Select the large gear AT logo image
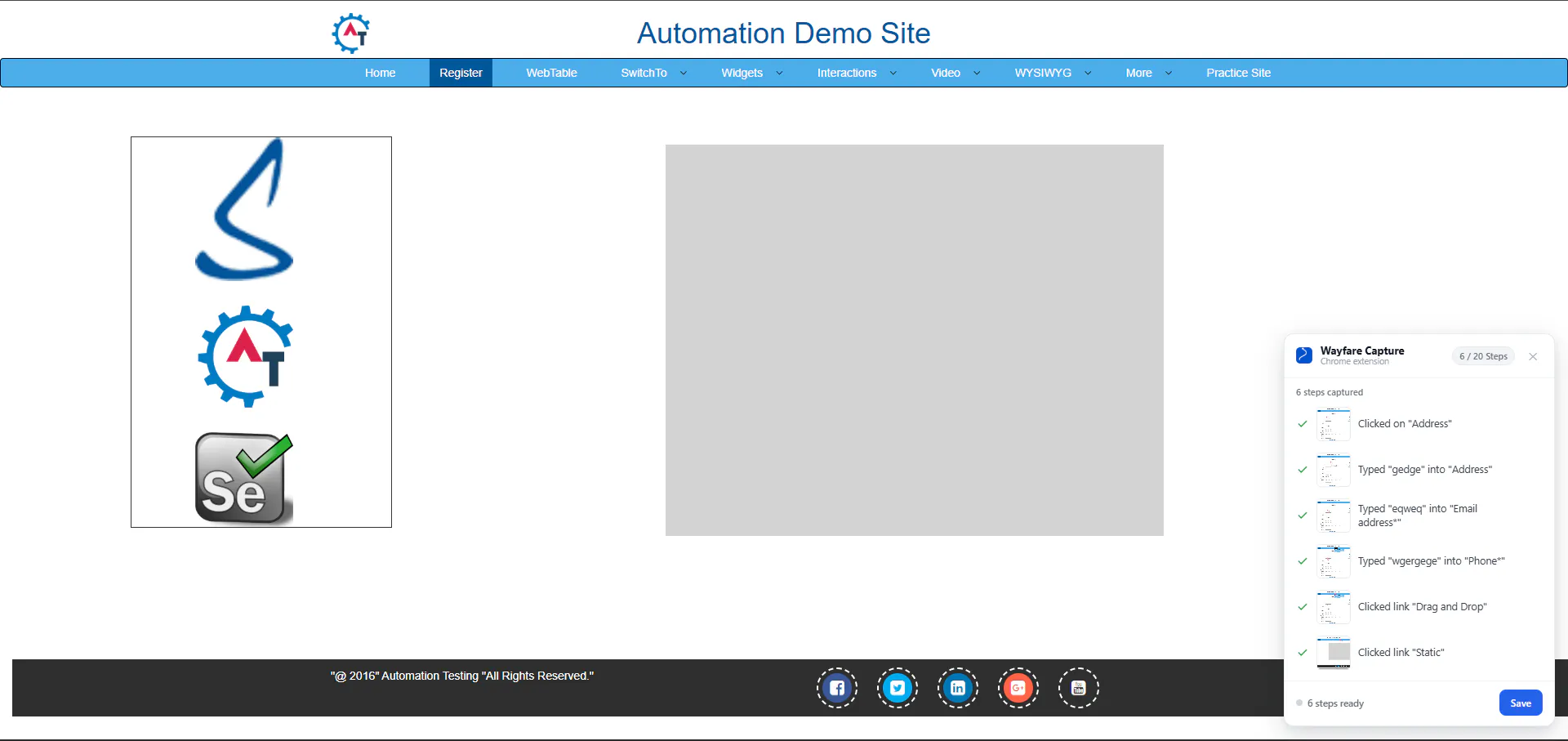 245,356
